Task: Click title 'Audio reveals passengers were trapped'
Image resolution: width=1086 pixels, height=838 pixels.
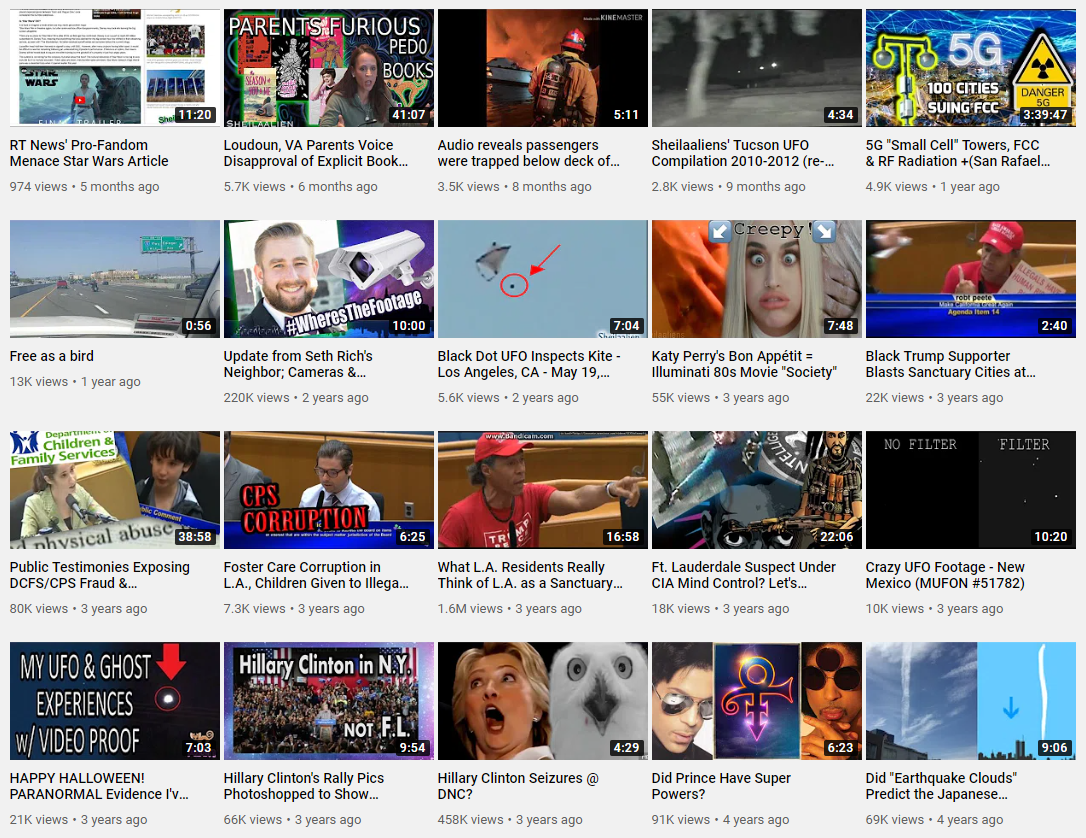Action: [x=528, y=153]
